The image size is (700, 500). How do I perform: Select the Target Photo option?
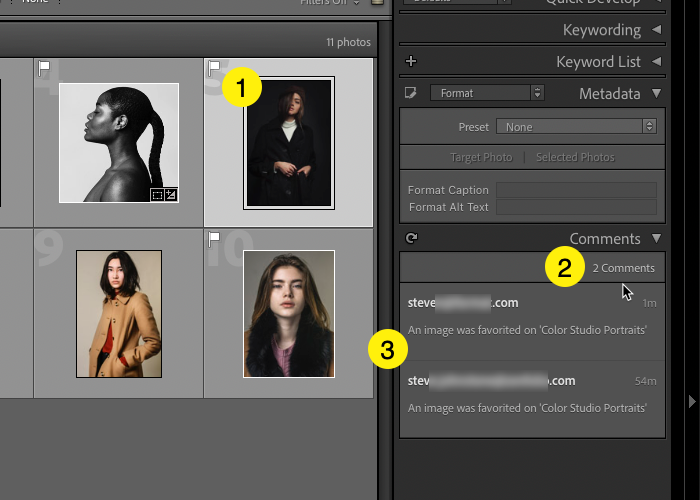[481, 157]
